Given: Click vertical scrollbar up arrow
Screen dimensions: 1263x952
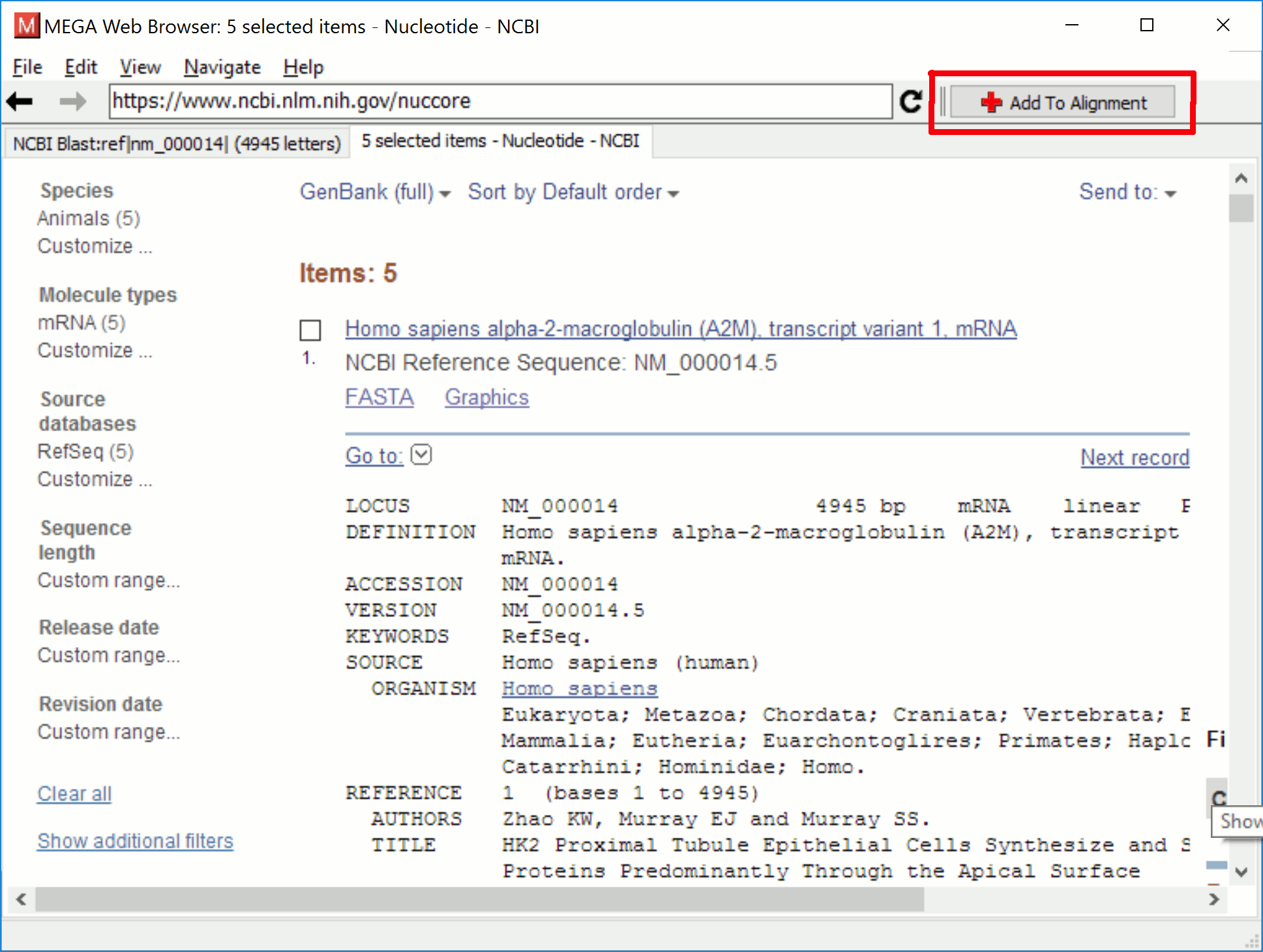Looking at the screenshot, I should tap(1241, 178).
